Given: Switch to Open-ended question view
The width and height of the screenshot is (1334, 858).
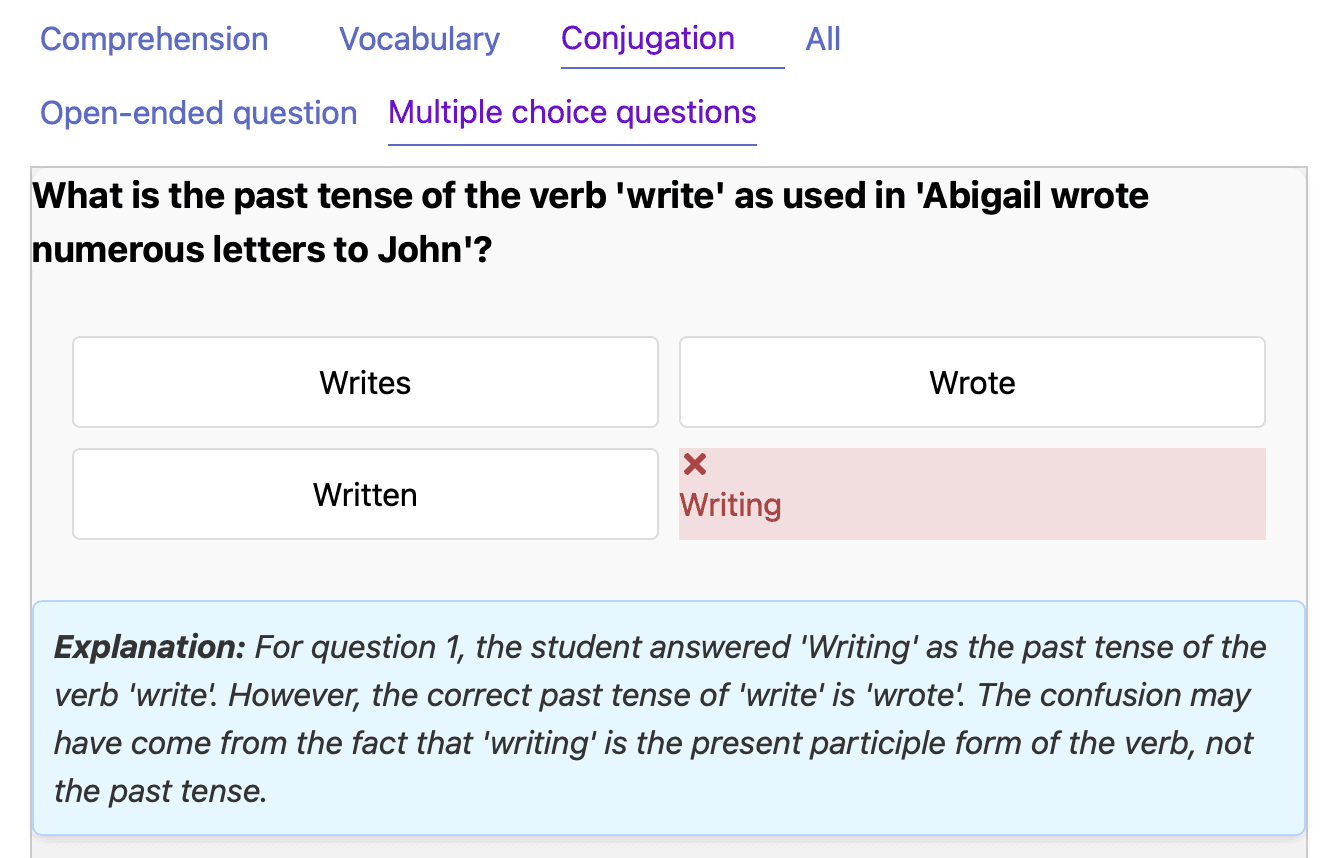Looking at the screenshot, I should tap(198, 113).
